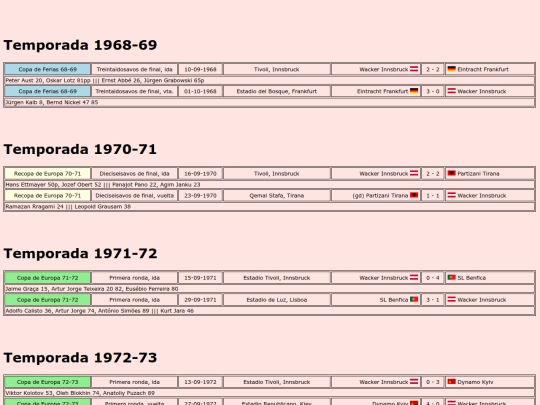Screen dimensions: 540x405
Task: Click Austria flag in the 23-09-1970 match row
Action: tap(451, 195)
